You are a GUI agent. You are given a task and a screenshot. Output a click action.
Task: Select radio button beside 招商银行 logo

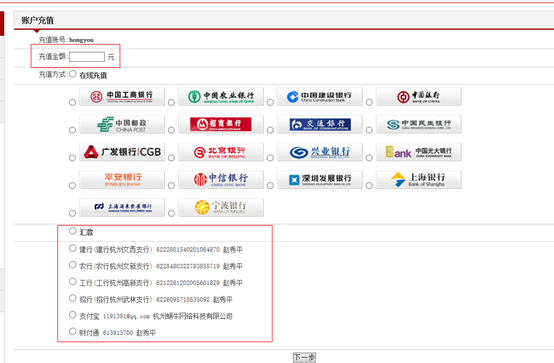coord(171,130)
